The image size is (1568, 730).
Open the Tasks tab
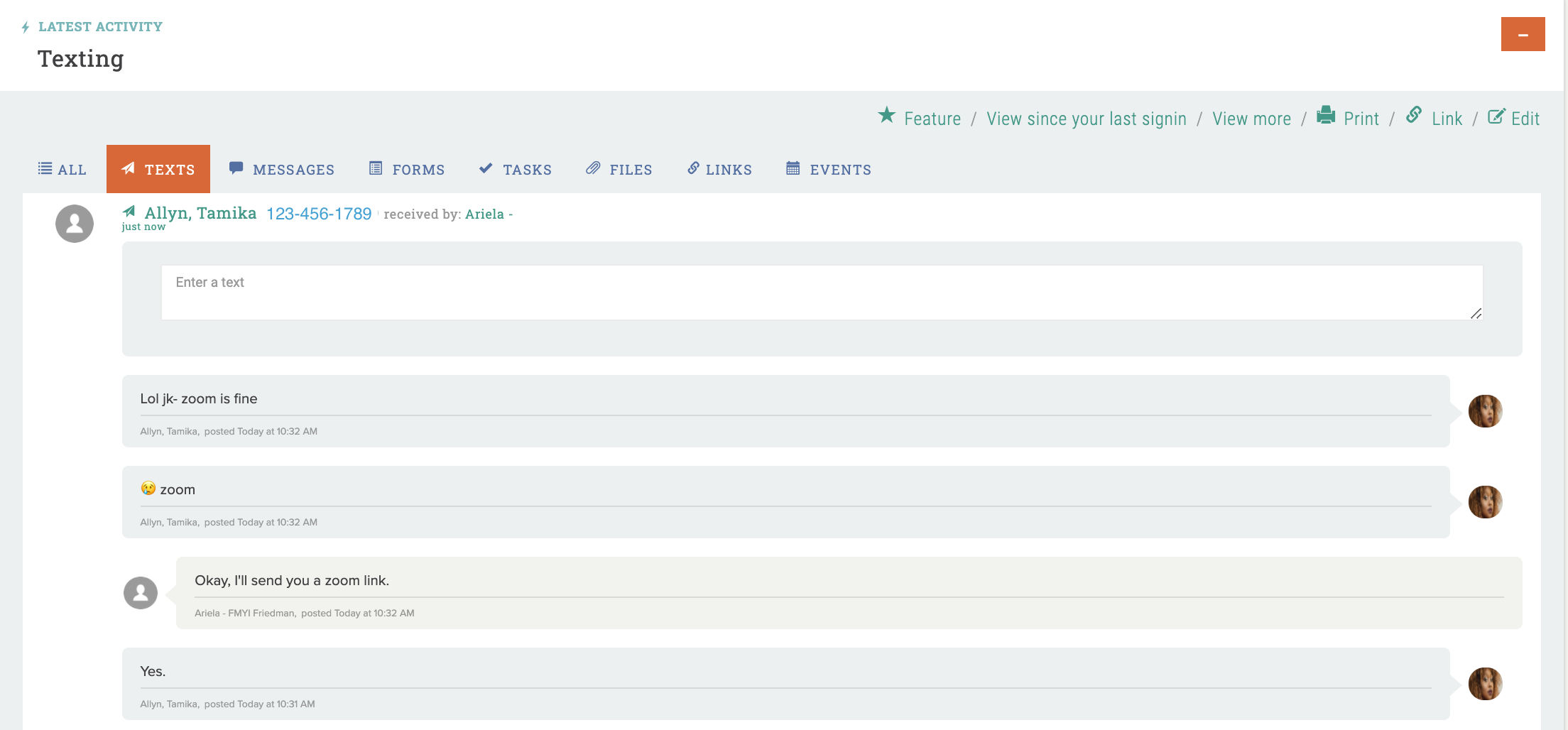click(516, 170)
